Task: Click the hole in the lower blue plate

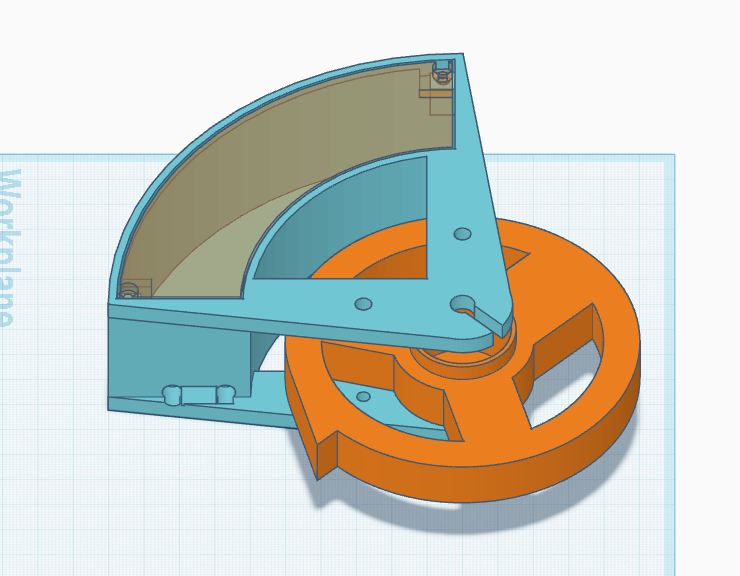Action: [x=363, y=397]
